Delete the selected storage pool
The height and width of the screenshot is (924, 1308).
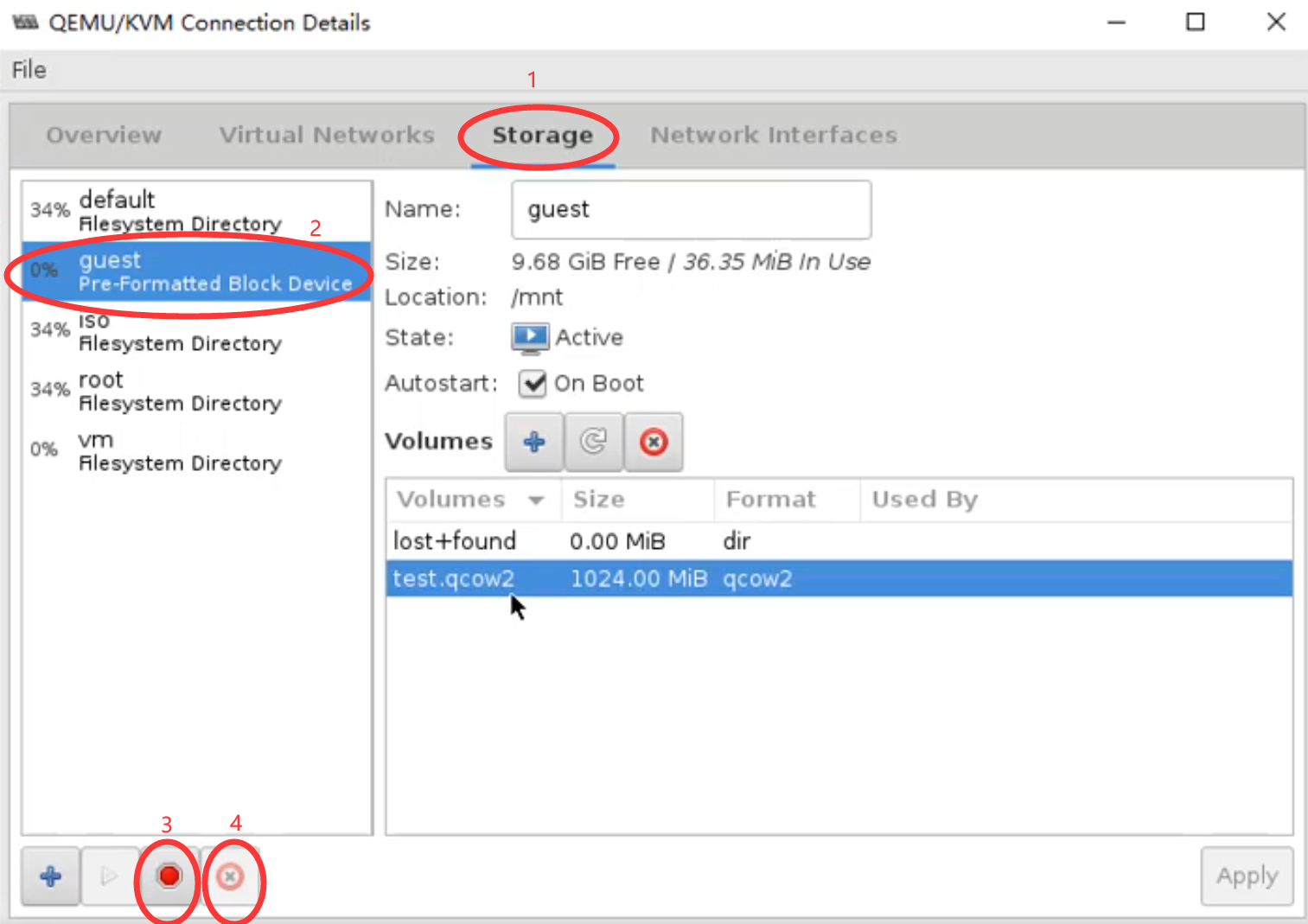pos(230,877)
